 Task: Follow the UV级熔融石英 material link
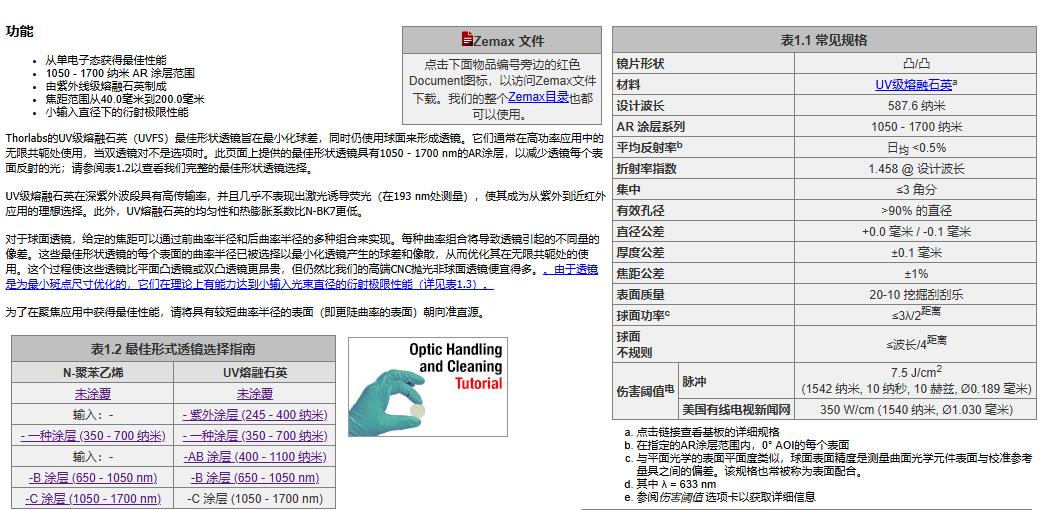point(913,85)
